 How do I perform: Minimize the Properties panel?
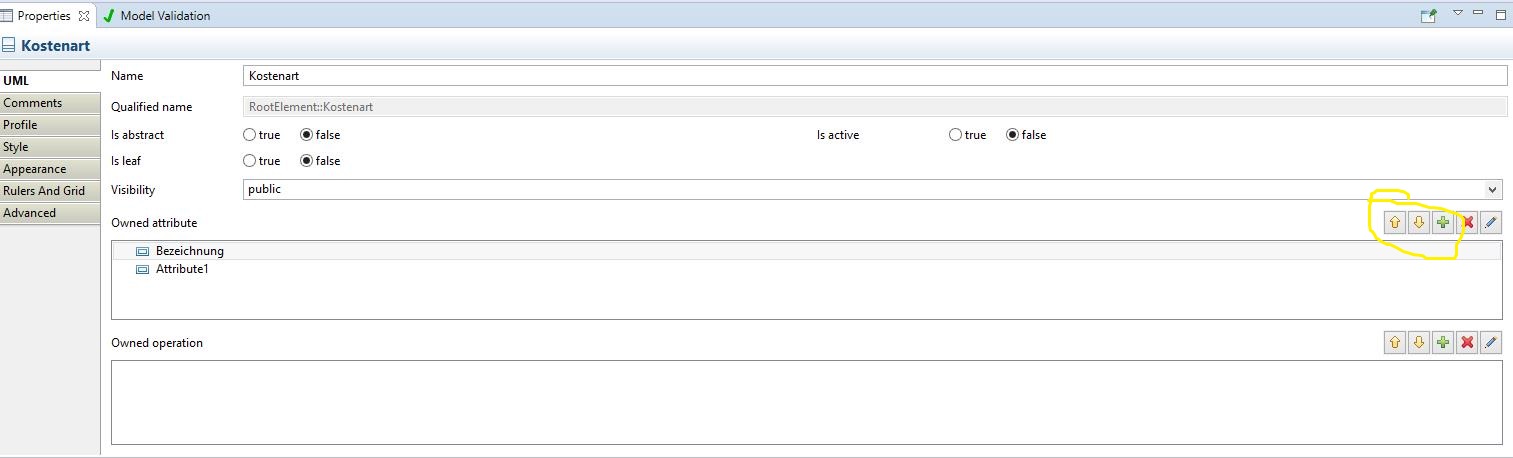coord(1478,13)
